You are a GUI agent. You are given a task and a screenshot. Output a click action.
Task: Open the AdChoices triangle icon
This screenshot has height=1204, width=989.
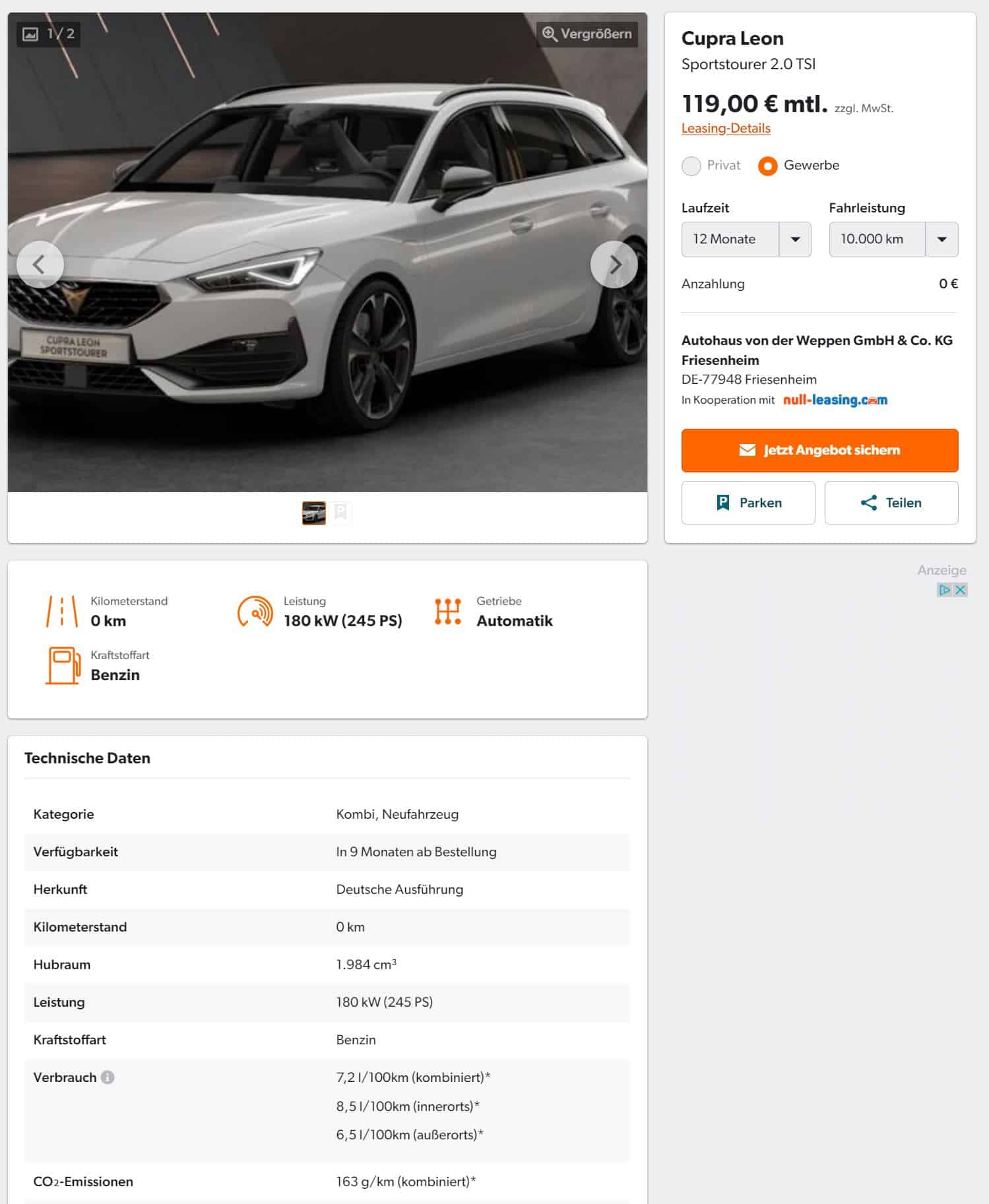pos(945,590)
